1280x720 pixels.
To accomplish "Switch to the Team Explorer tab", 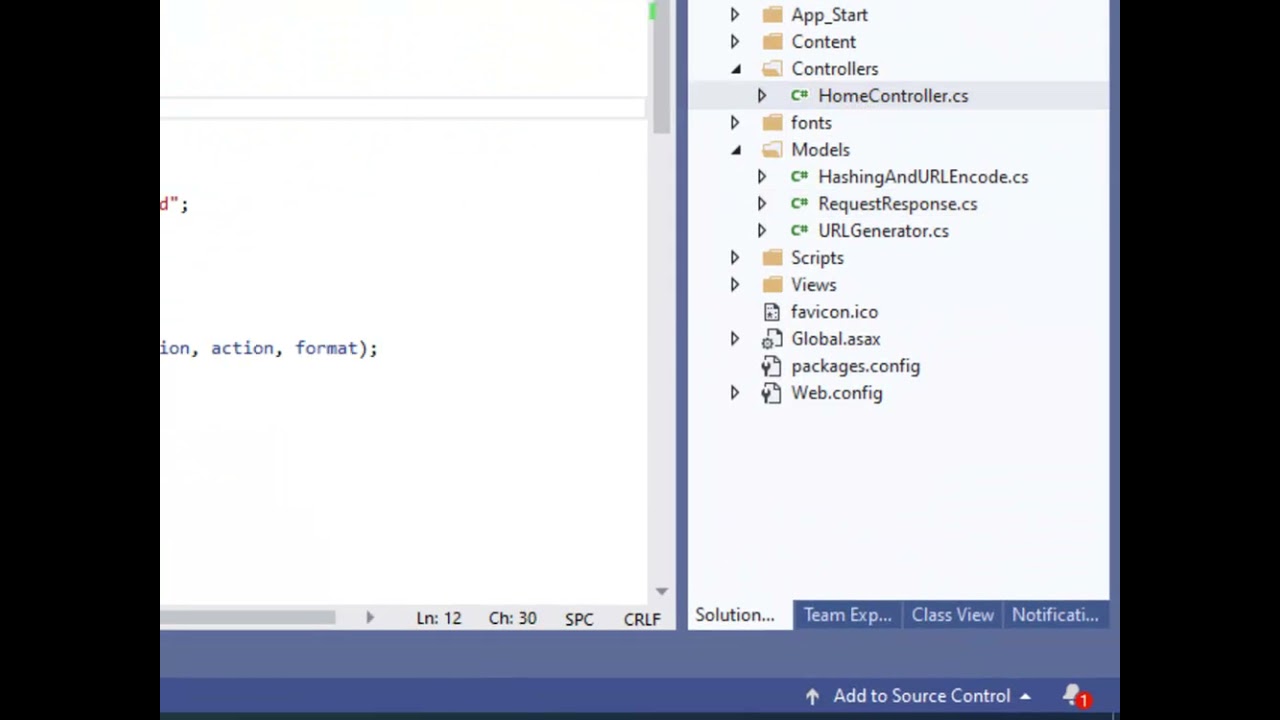I will coord(847,615).
